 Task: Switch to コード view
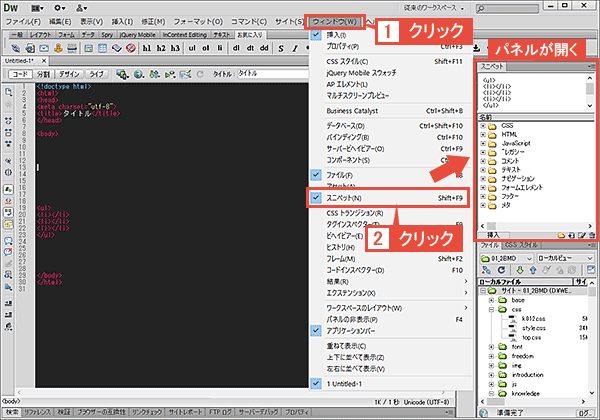(x=20, y=74)
